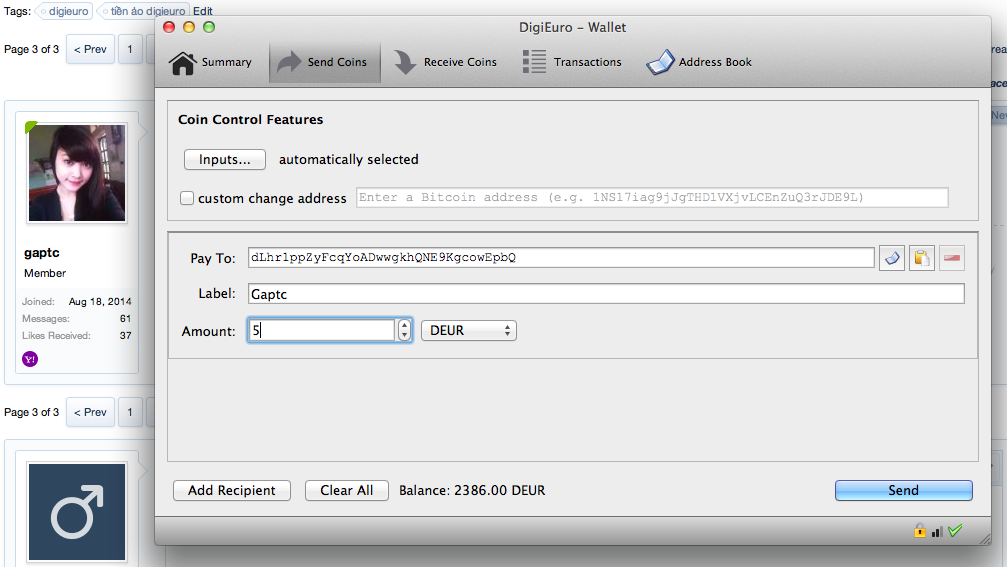1007x567 pixels.
Task: Close the DigiEuro wallet window
Action: 169,27
